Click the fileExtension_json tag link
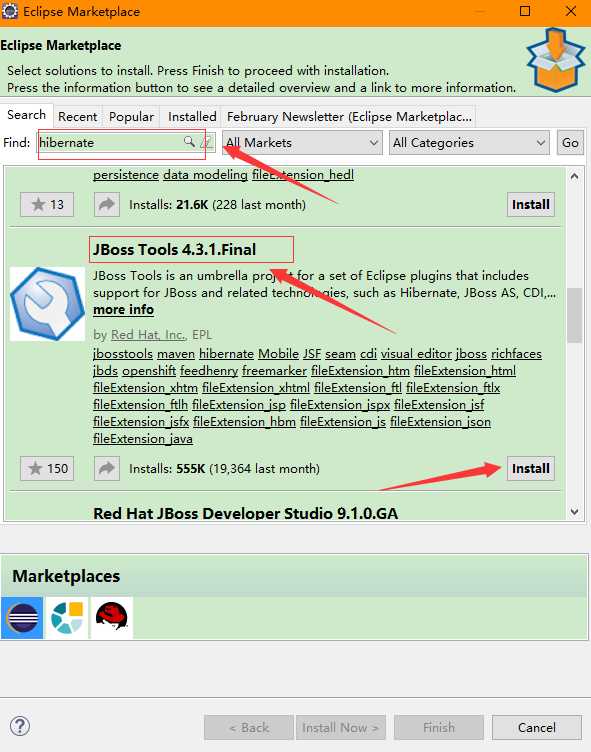The image size is (591, 752). [x=440, y=422]
